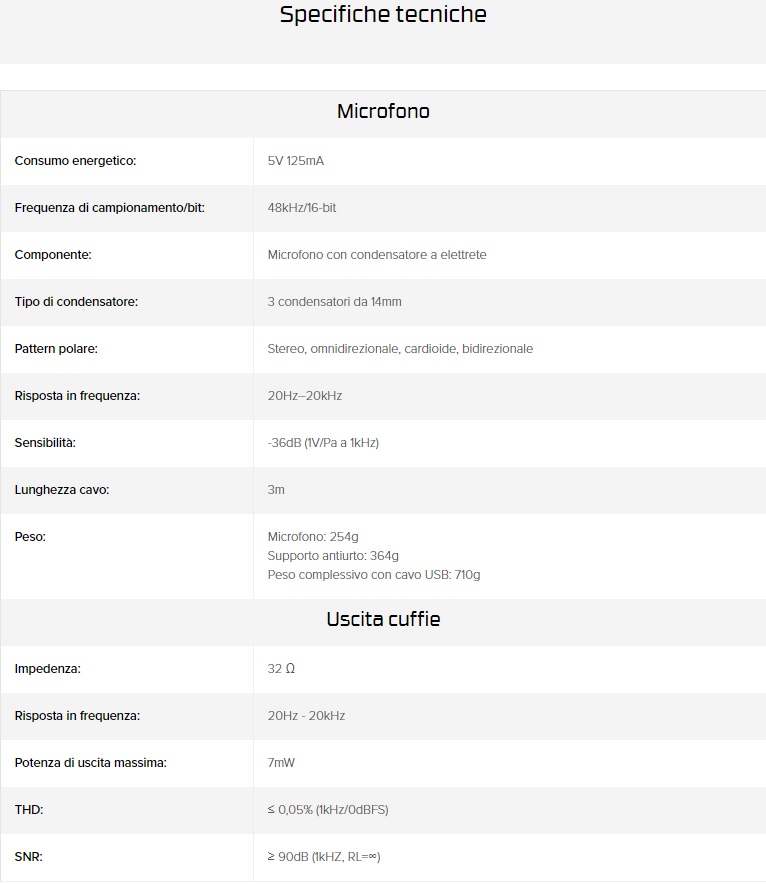The width and height of the screenshot is (766, 884).
Task: Select the "Microfono" section header
Action: point(383,111)
